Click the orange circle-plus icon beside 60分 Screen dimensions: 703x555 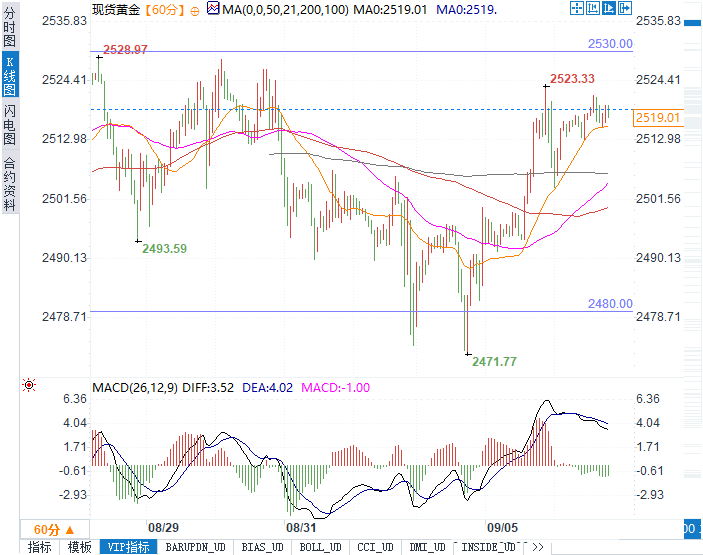195,11
